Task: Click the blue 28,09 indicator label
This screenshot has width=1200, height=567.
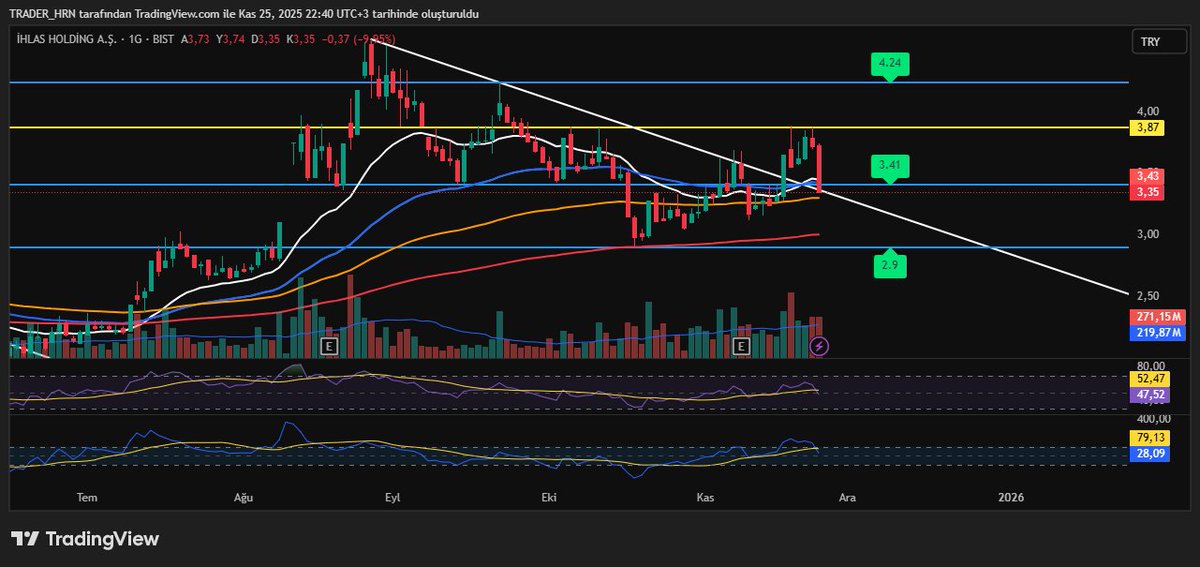Action: (x=1148, y=453)
